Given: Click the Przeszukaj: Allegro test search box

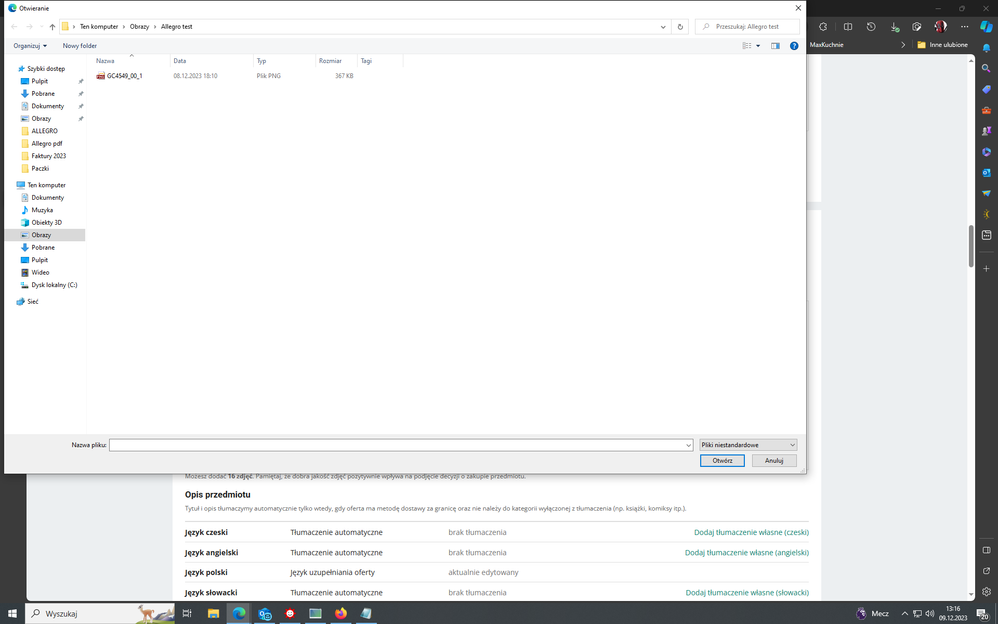Looking at the screenshot, I should pos(747,27).
